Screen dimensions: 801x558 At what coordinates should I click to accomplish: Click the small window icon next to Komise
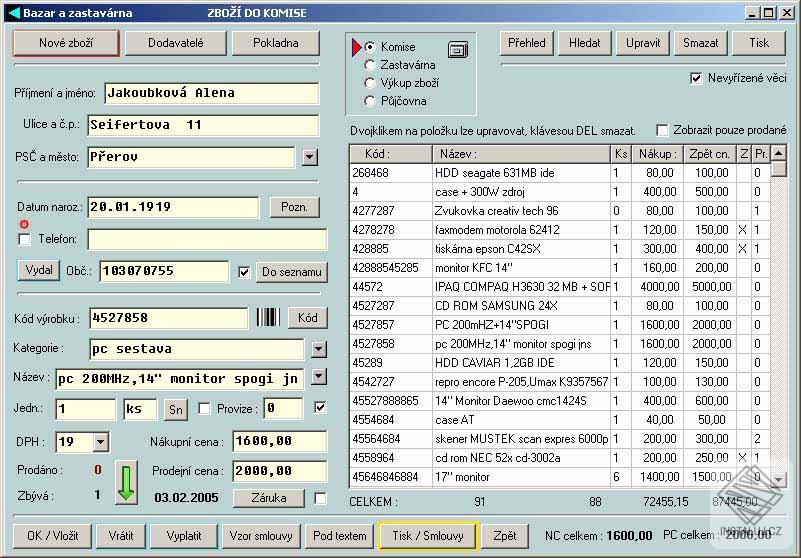tap(458, 48)
